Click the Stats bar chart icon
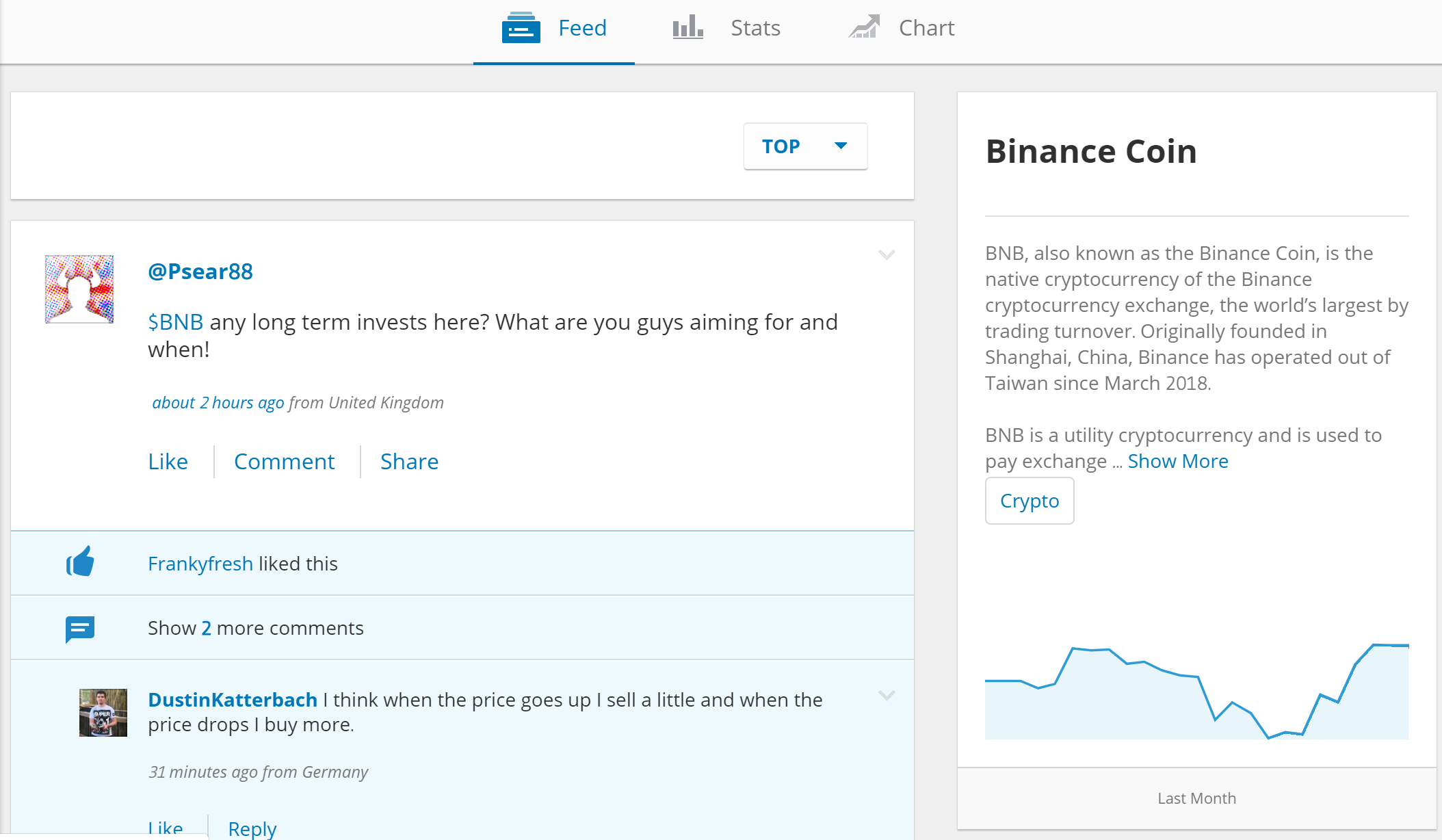This screenshot has height=840, width=1442. pyautogui.click(x=687, y=27)
